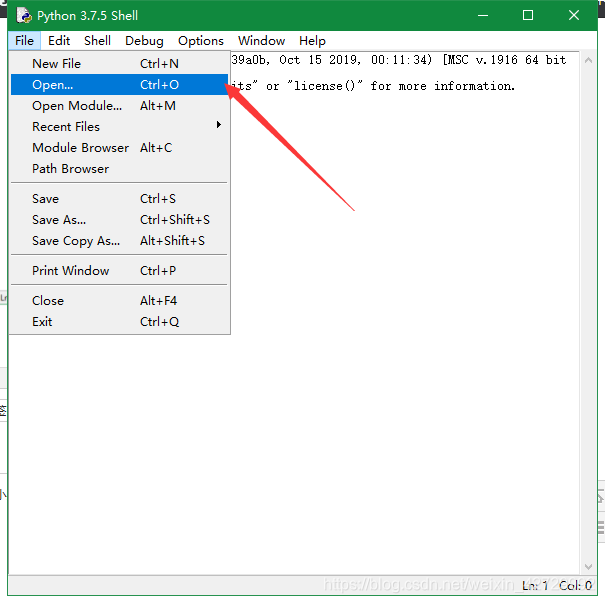Click the Python IDLE icon in title bar
Screen dimensions: 605x603
click(x=24, y=15)
